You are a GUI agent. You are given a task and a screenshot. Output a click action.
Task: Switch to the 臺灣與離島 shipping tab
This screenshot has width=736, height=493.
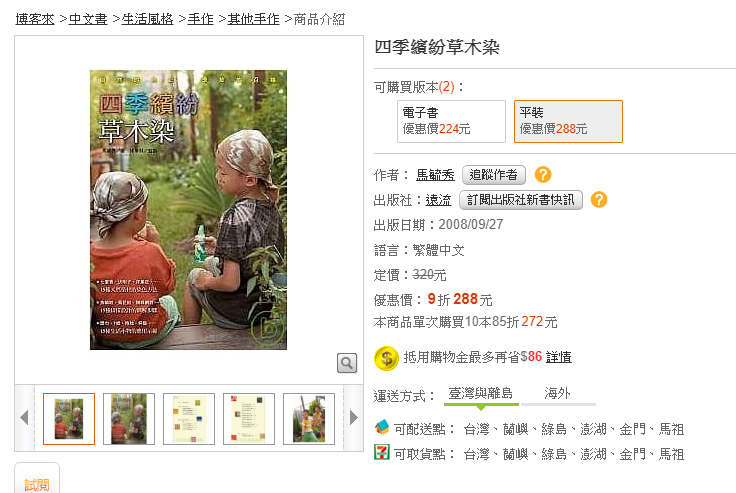[x=481, y=393]
